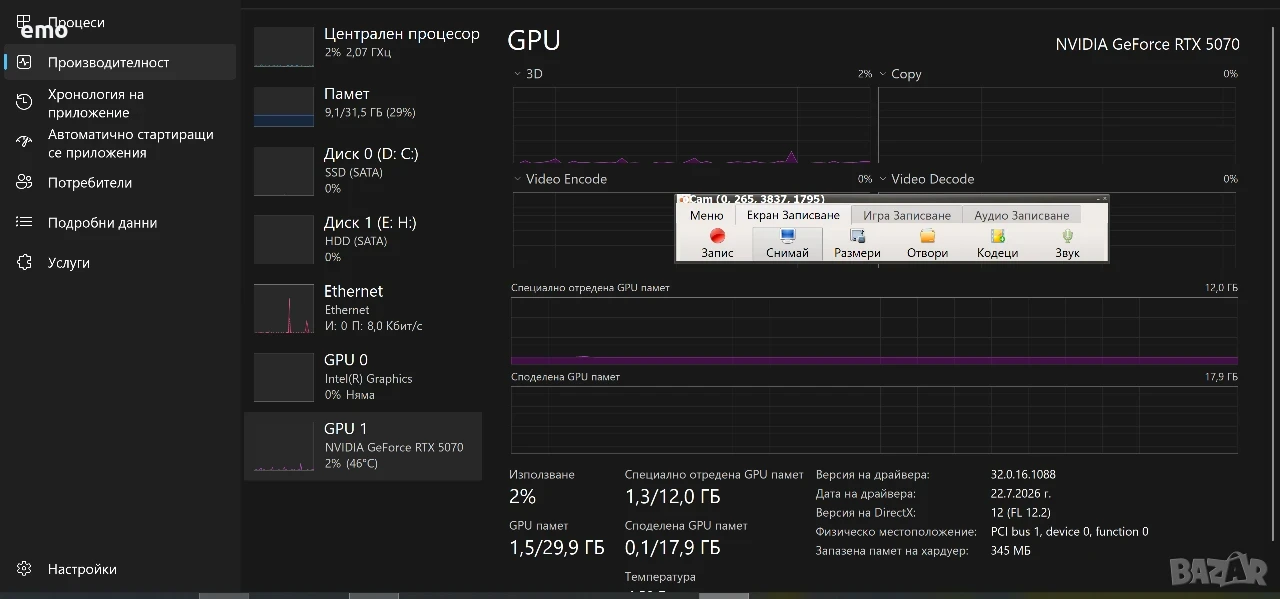Click the driver date 22.7.2026 г.

[x=1021, y=493]
